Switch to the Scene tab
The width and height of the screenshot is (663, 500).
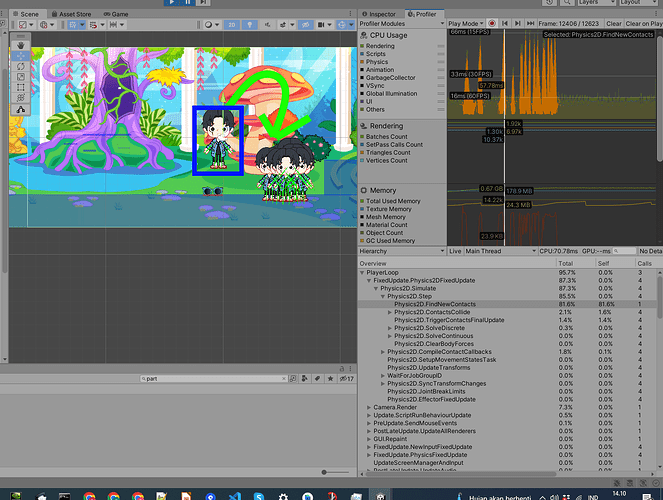tap(26, 14)
